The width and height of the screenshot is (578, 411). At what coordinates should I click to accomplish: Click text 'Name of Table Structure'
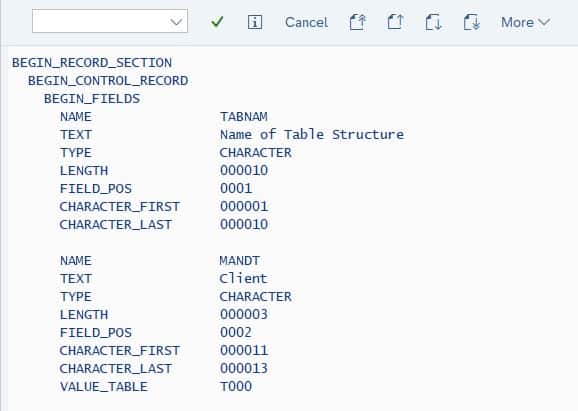coord(312,135)
